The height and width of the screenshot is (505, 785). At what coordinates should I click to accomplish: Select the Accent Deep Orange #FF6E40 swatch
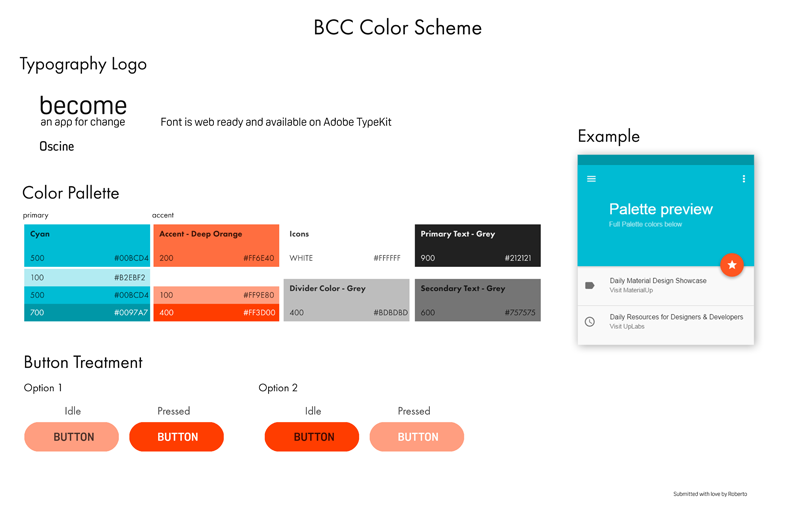(216, 245)
